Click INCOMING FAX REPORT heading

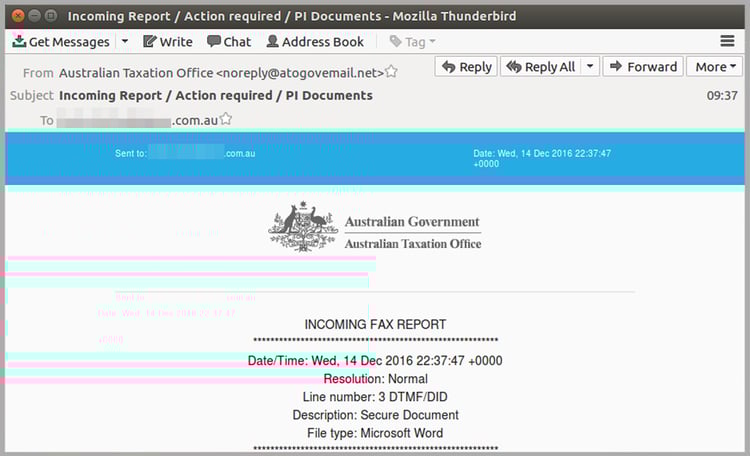click(375, 324)
